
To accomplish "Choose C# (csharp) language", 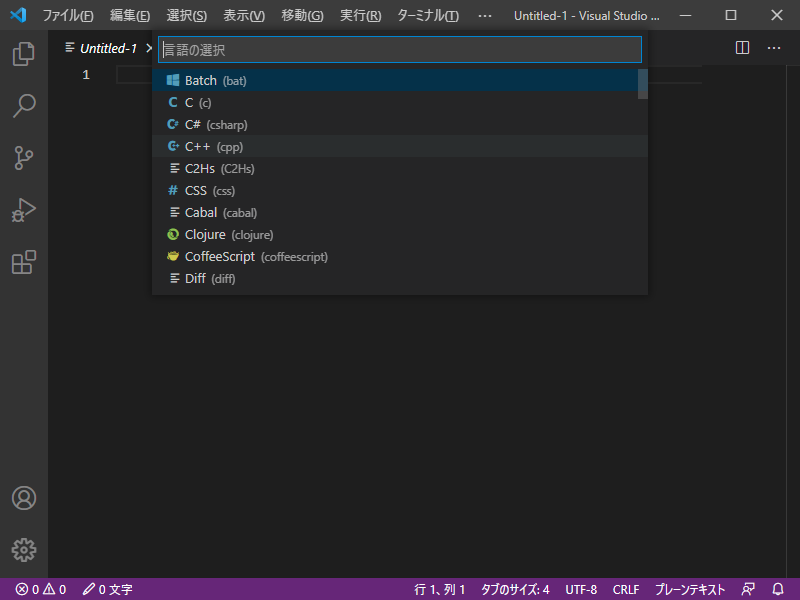I will tap(400, 124).
